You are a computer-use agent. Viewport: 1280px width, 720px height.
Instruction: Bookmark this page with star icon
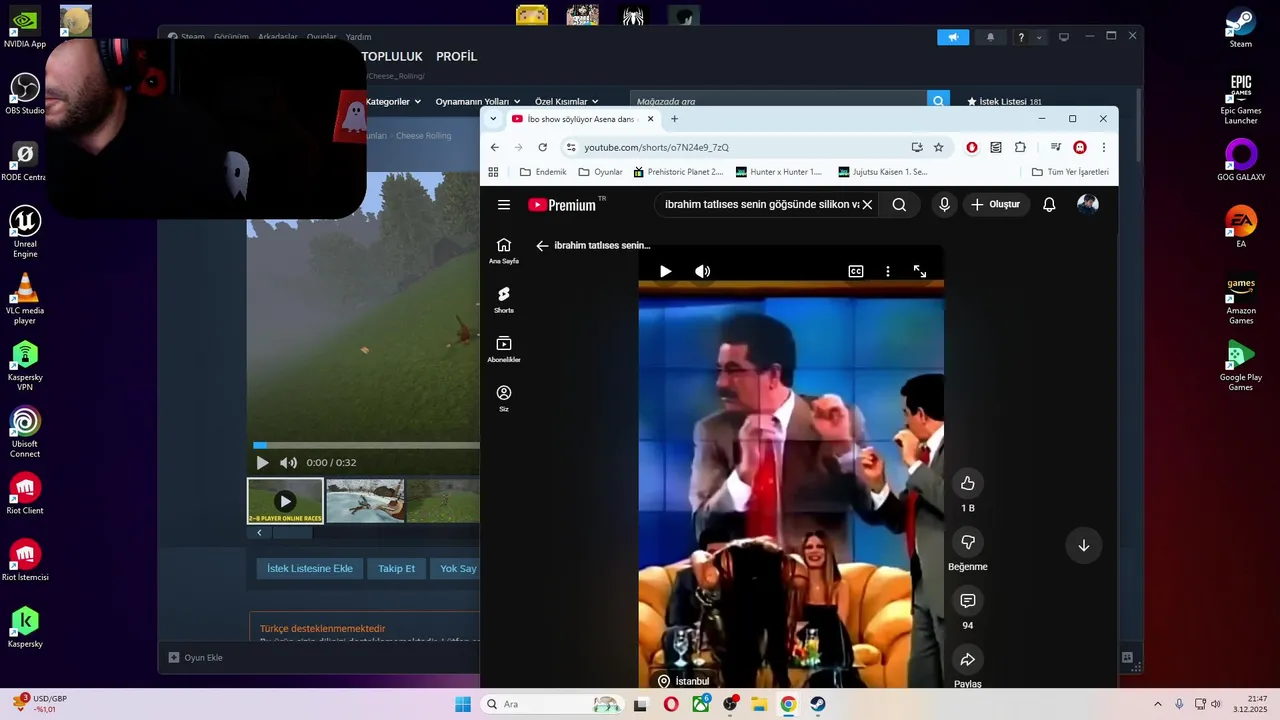pos(938,147)
